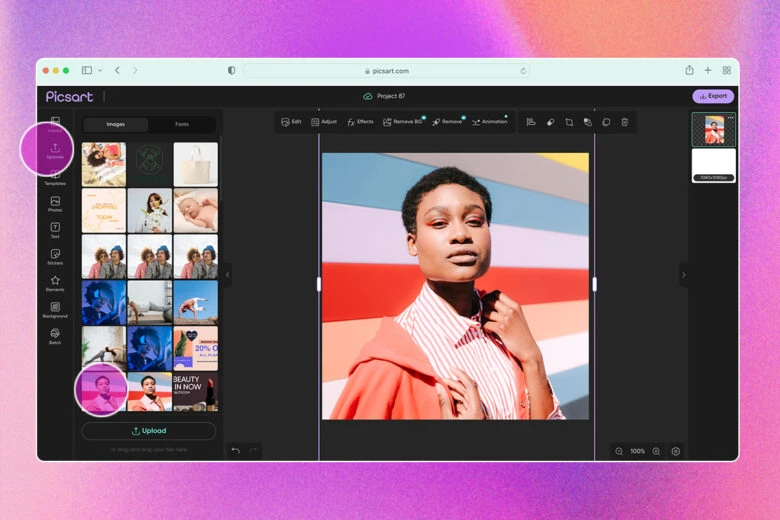The height and width of the screenshot is (520, 780).
Task: Collapse the left images panel
Action: click(x=227, y=275)
